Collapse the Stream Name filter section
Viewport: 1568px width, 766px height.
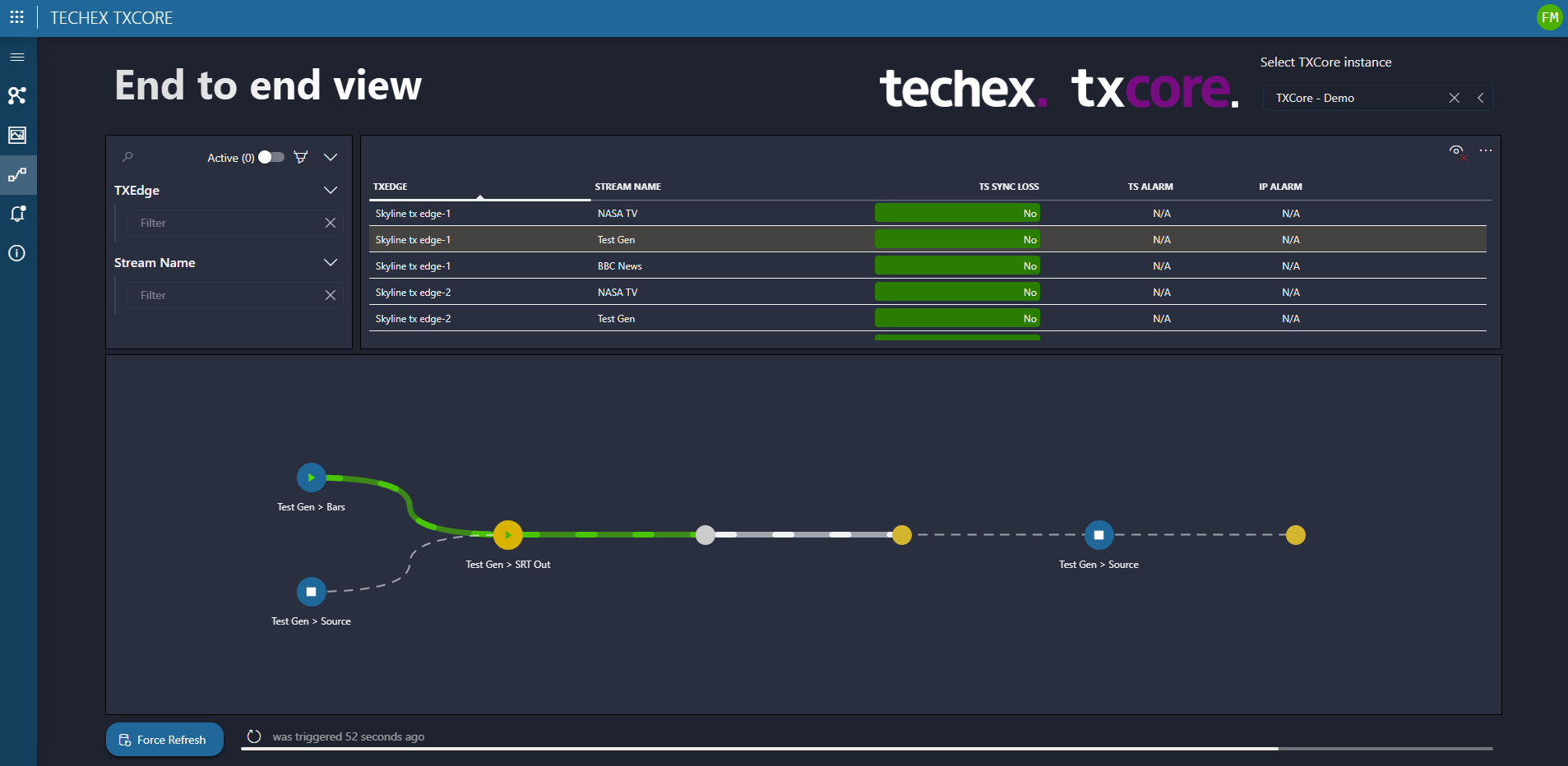point(331,263)
